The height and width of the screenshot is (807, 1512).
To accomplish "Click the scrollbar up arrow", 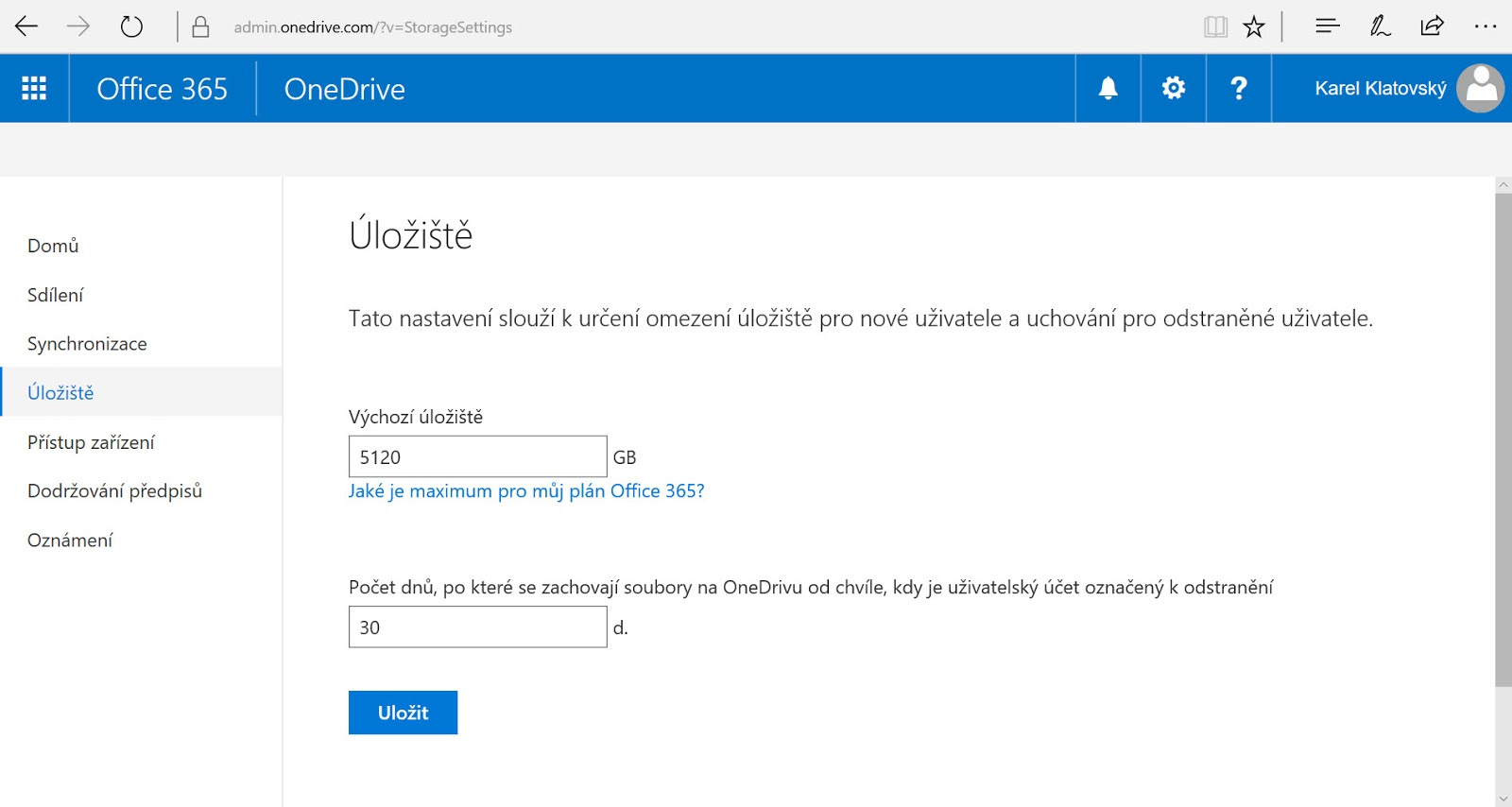I will pos(1503,184).
